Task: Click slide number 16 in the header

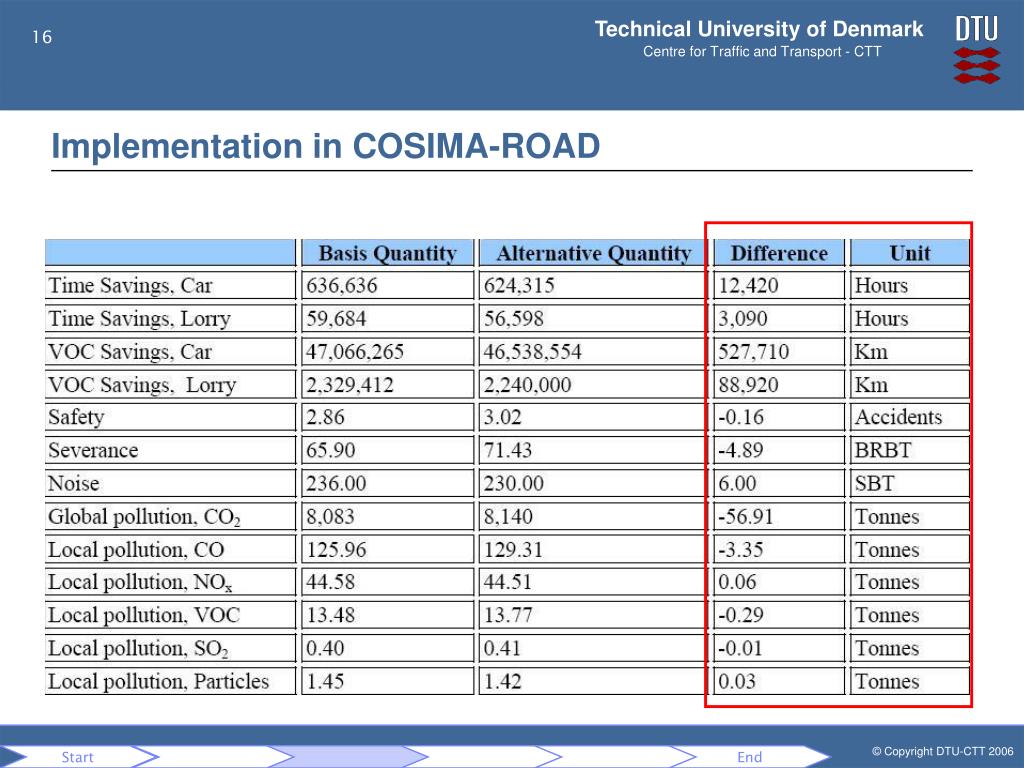Action: pos(42,37)
